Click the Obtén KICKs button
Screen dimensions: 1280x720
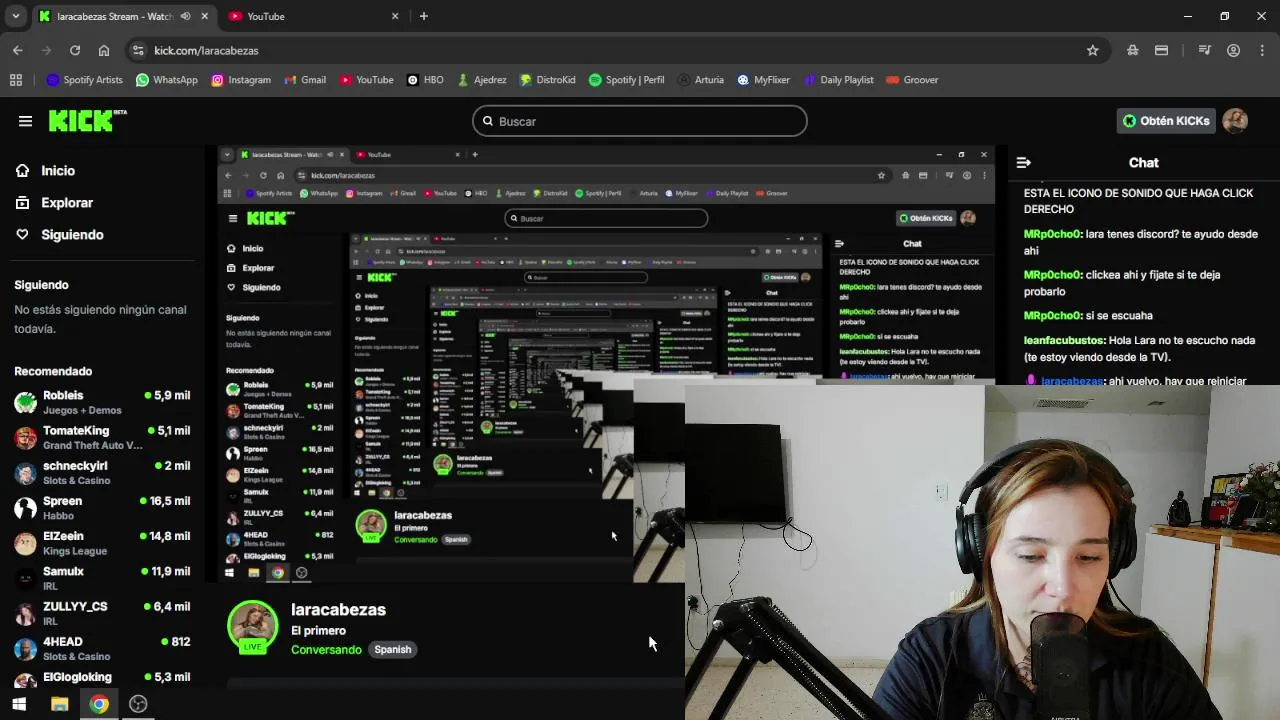point(1166,121)
